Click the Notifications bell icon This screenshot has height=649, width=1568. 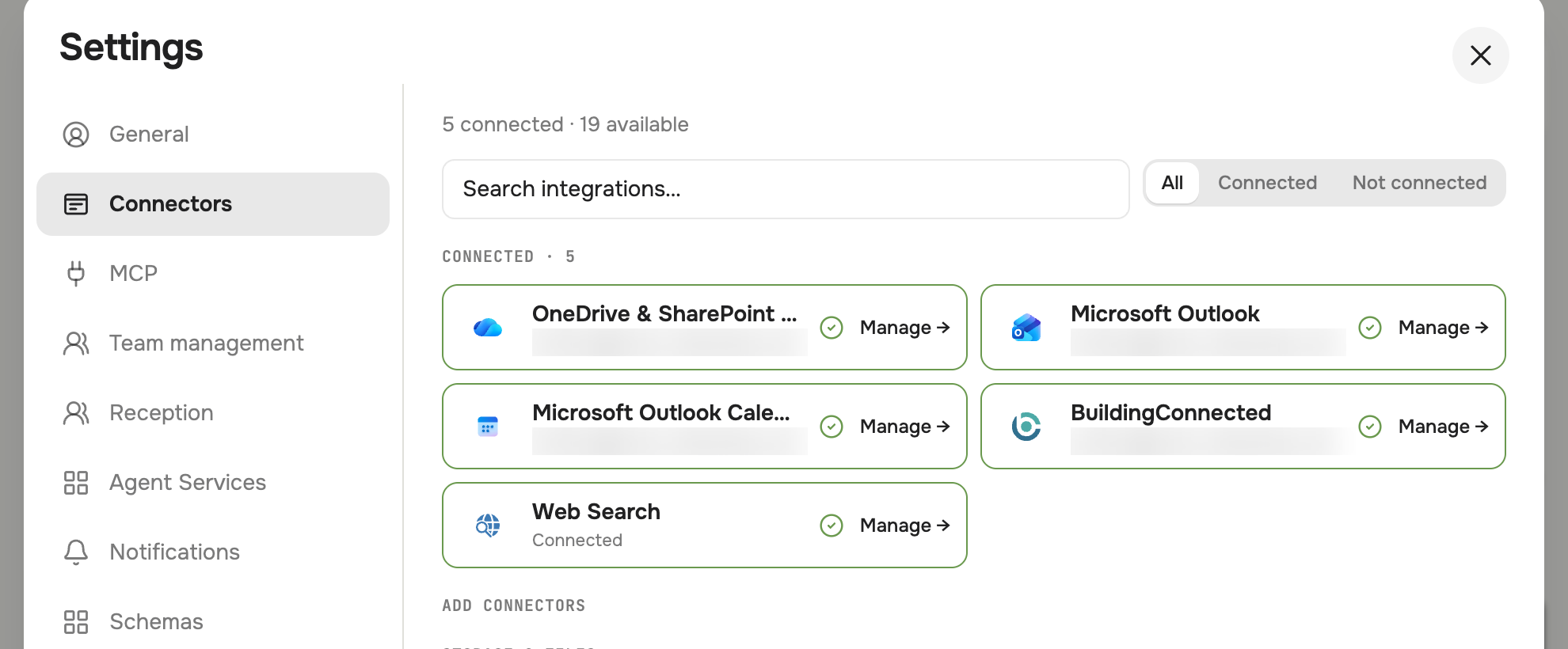pyautogui.click(x=76, y=552)
